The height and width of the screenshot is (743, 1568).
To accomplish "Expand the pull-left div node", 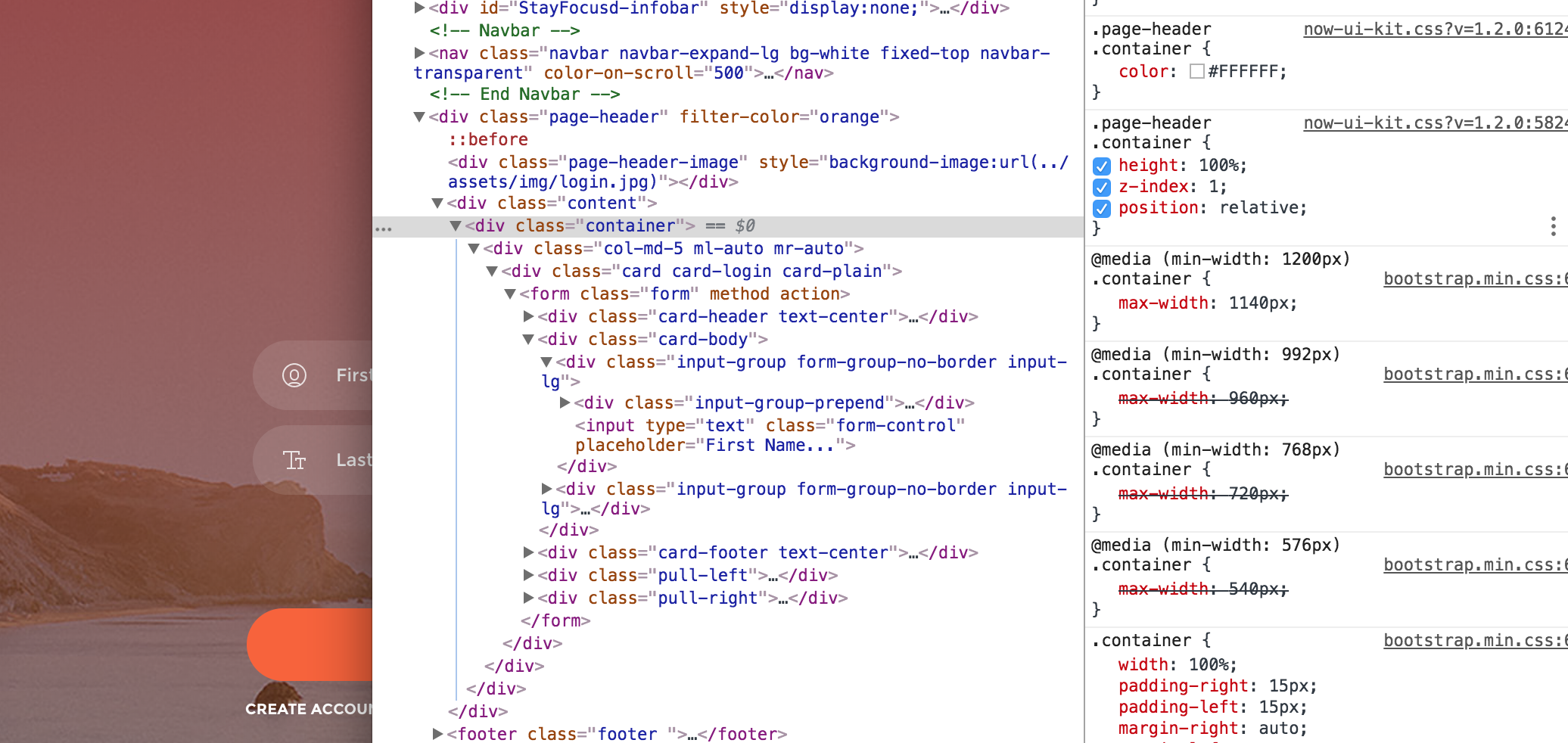I will [528, 575].
